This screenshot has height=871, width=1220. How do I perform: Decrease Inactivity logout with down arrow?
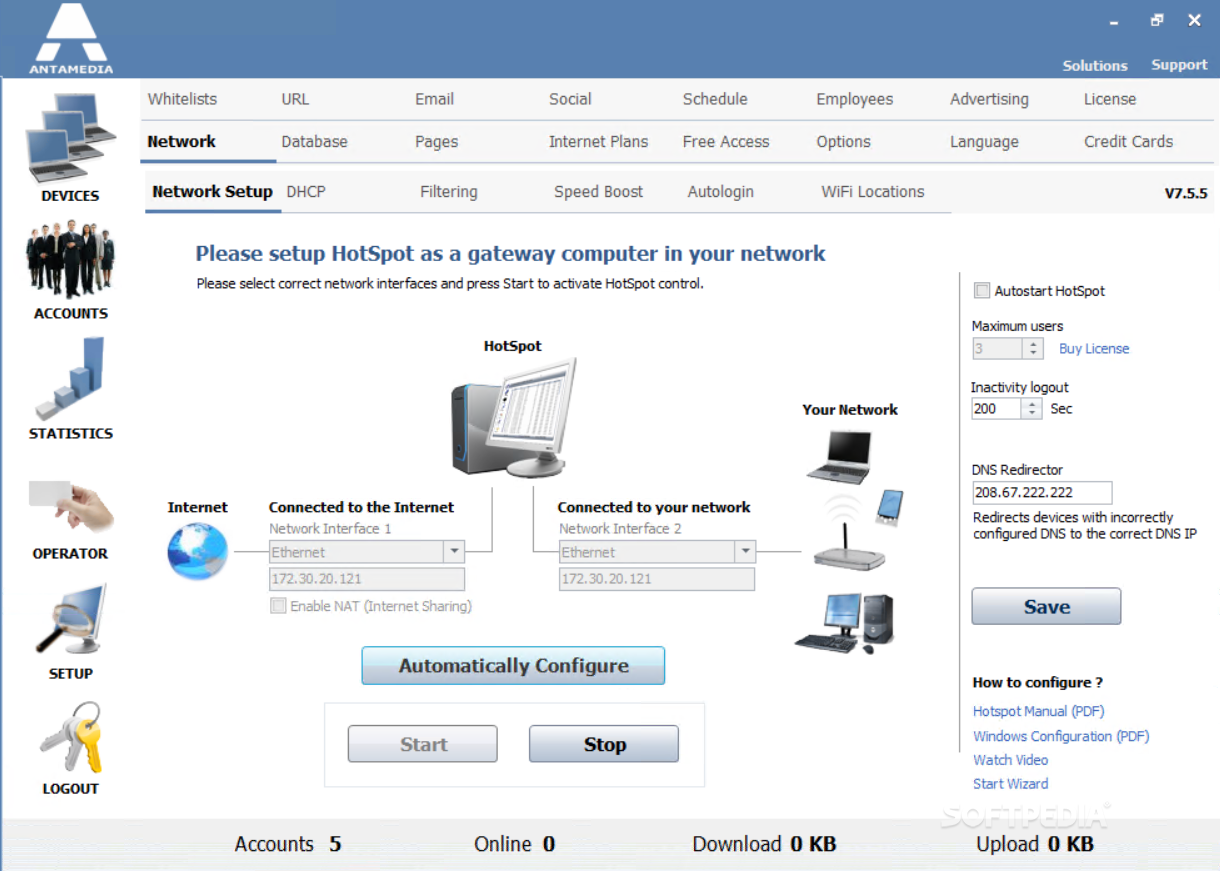tap(1033, 414)
